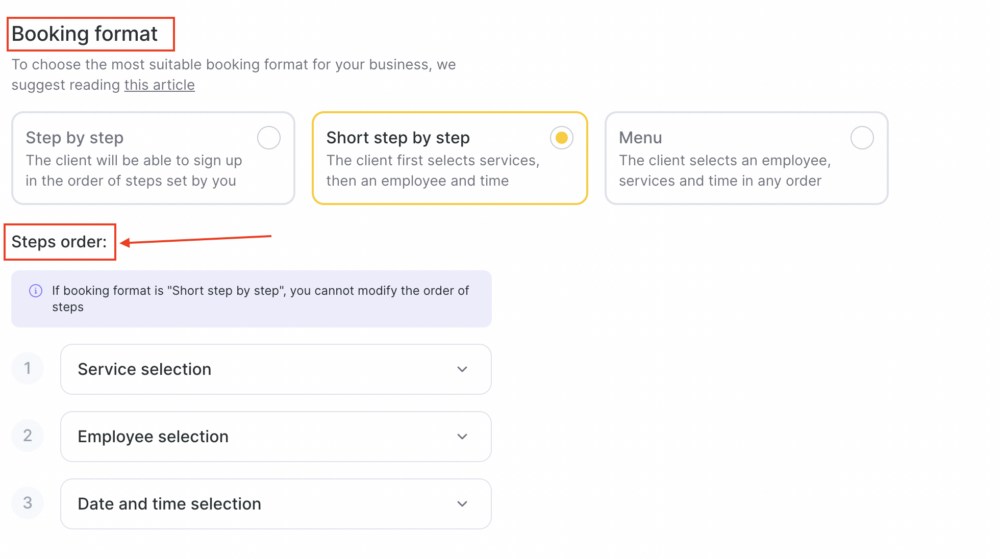Select the Short step by step radio button
Screen dimensions: 1000x559
click(x=561, y=138)
